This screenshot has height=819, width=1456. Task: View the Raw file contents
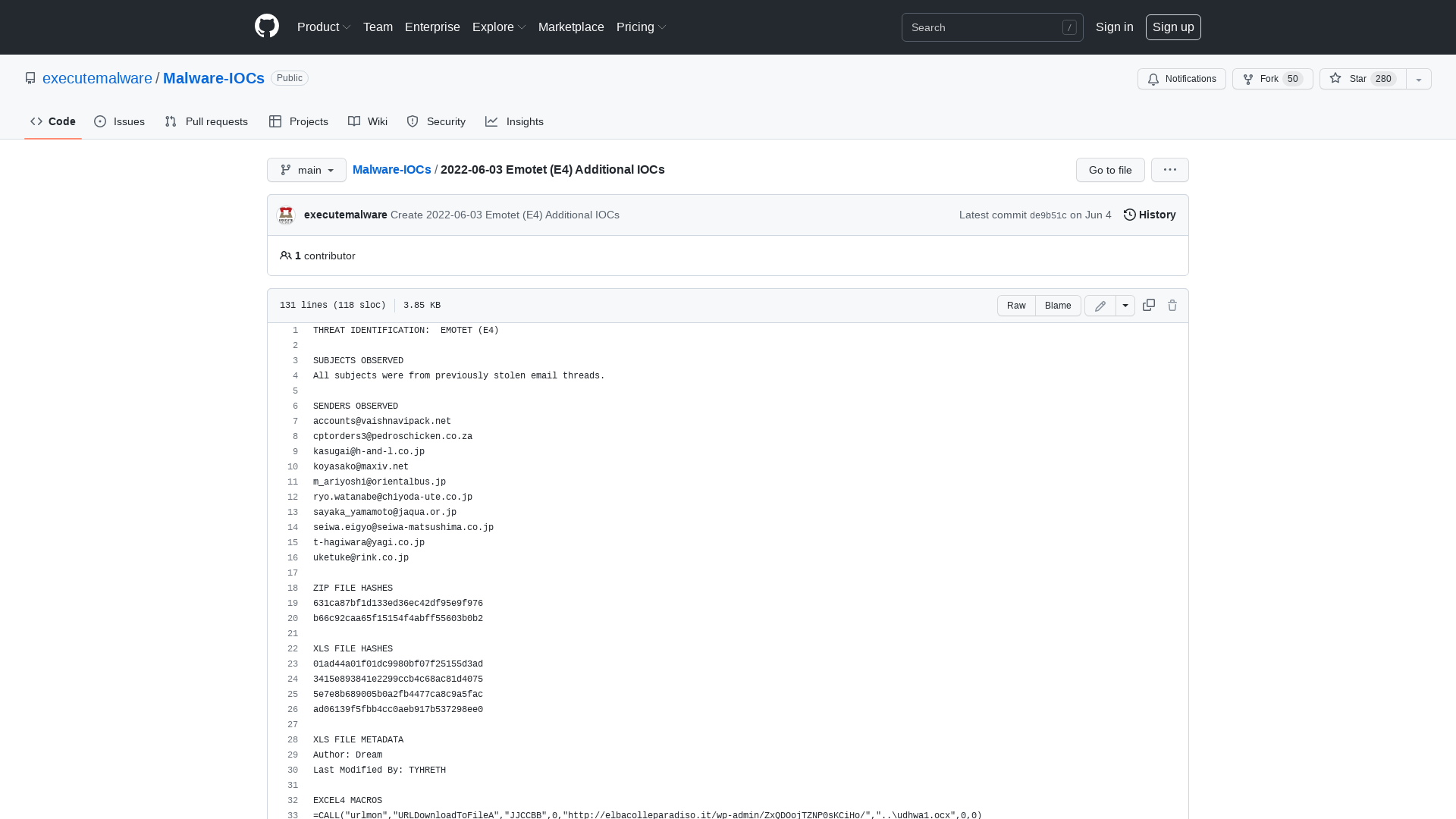pyautogui.click(x=1016, y=305)
